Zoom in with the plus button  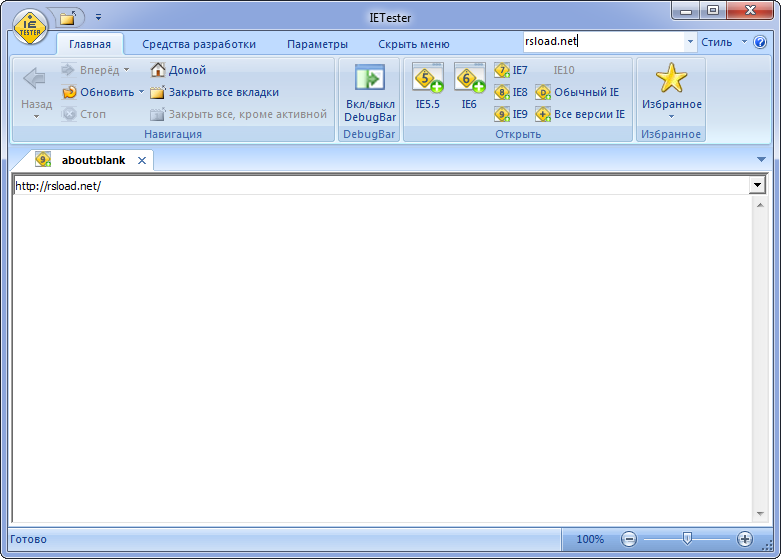745,539
